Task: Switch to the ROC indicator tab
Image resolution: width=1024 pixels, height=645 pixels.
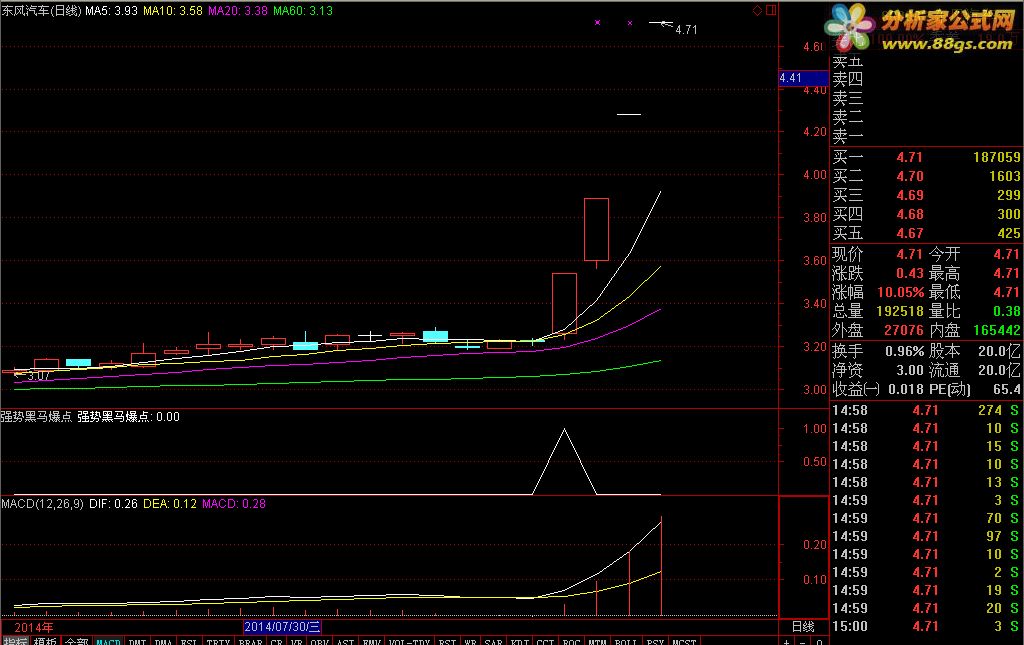Action: point(571,642)
